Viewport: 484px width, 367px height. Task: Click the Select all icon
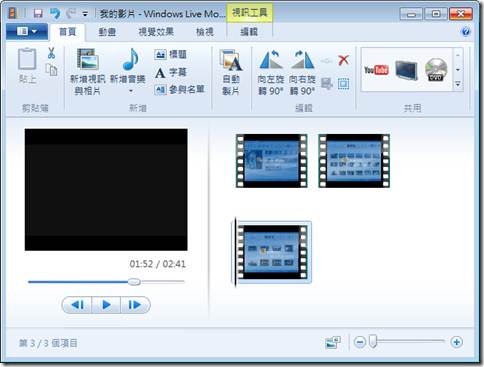coord(343,83)
